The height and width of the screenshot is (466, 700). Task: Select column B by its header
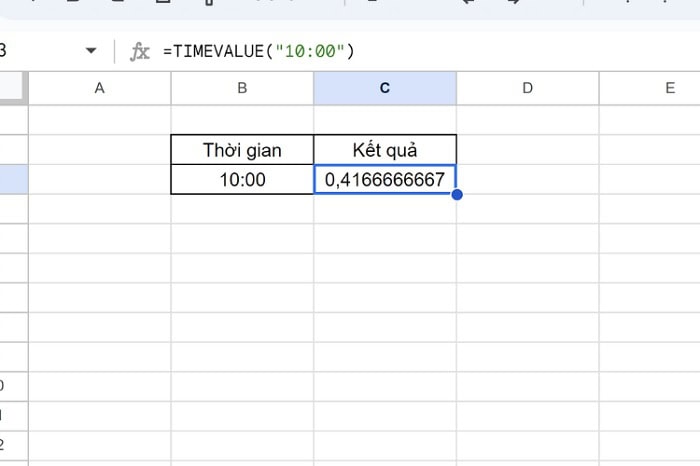click(242, 88)
